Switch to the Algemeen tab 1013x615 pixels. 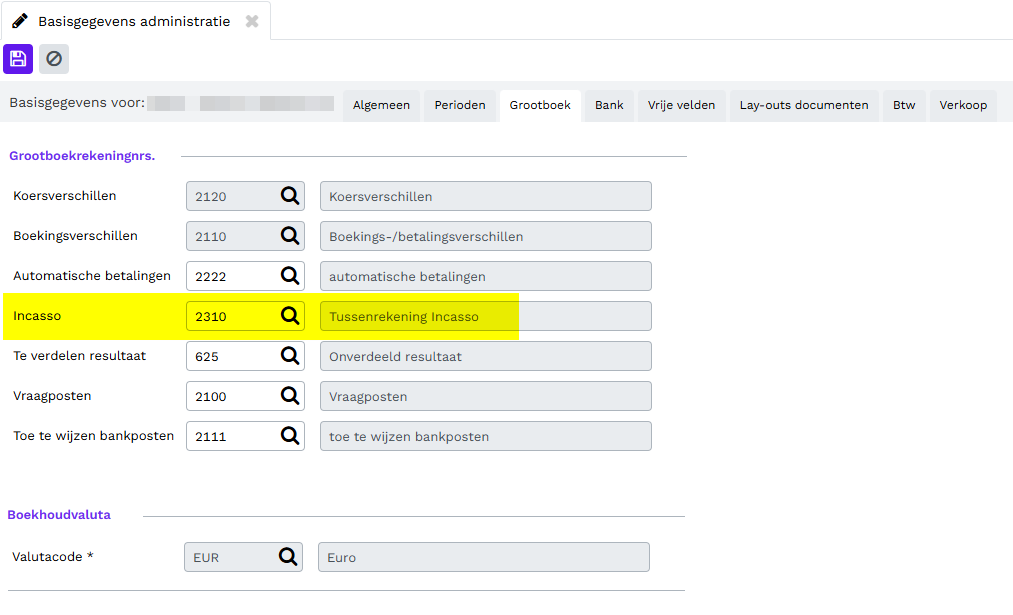381,105
